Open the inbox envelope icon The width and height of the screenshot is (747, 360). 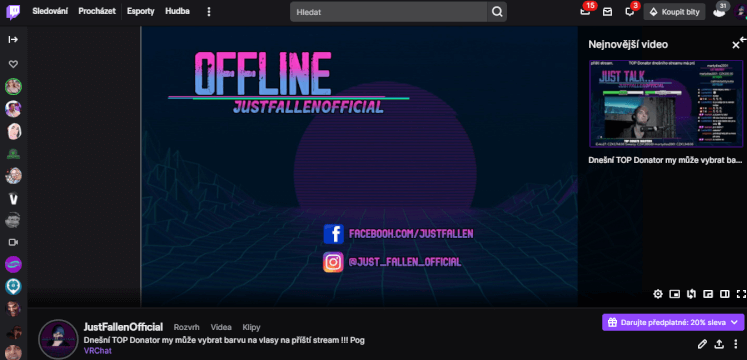coord(607,12)
